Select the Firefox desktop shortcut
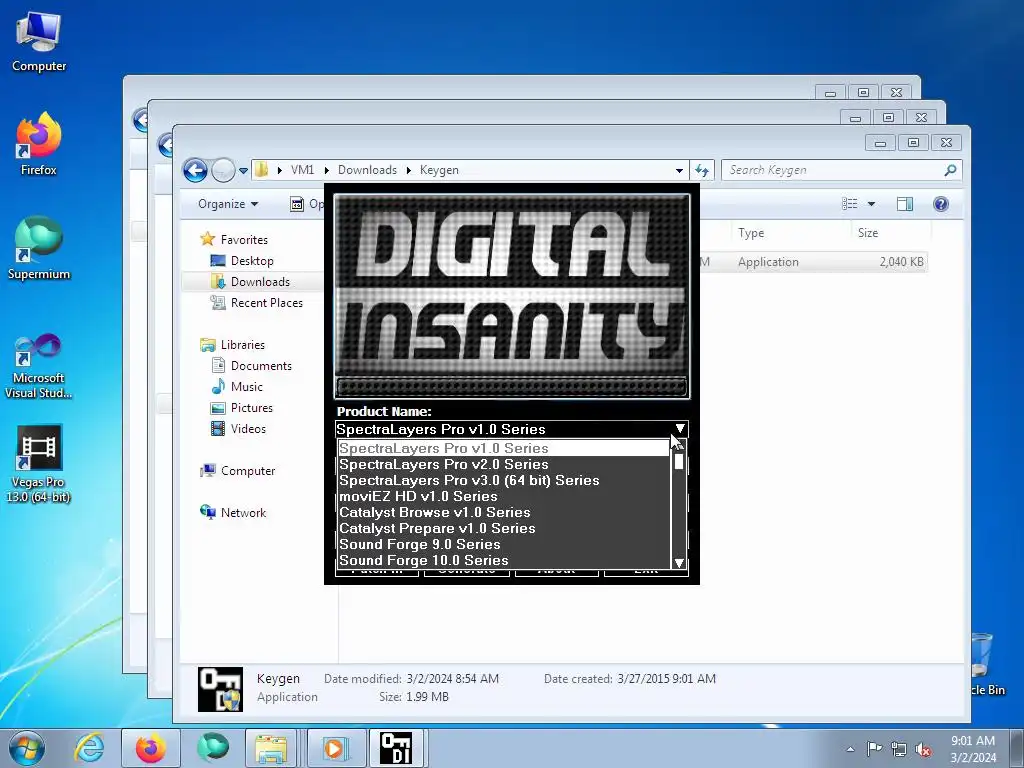The height and width of the screenshot is (768, 1024). coord(39,144)
